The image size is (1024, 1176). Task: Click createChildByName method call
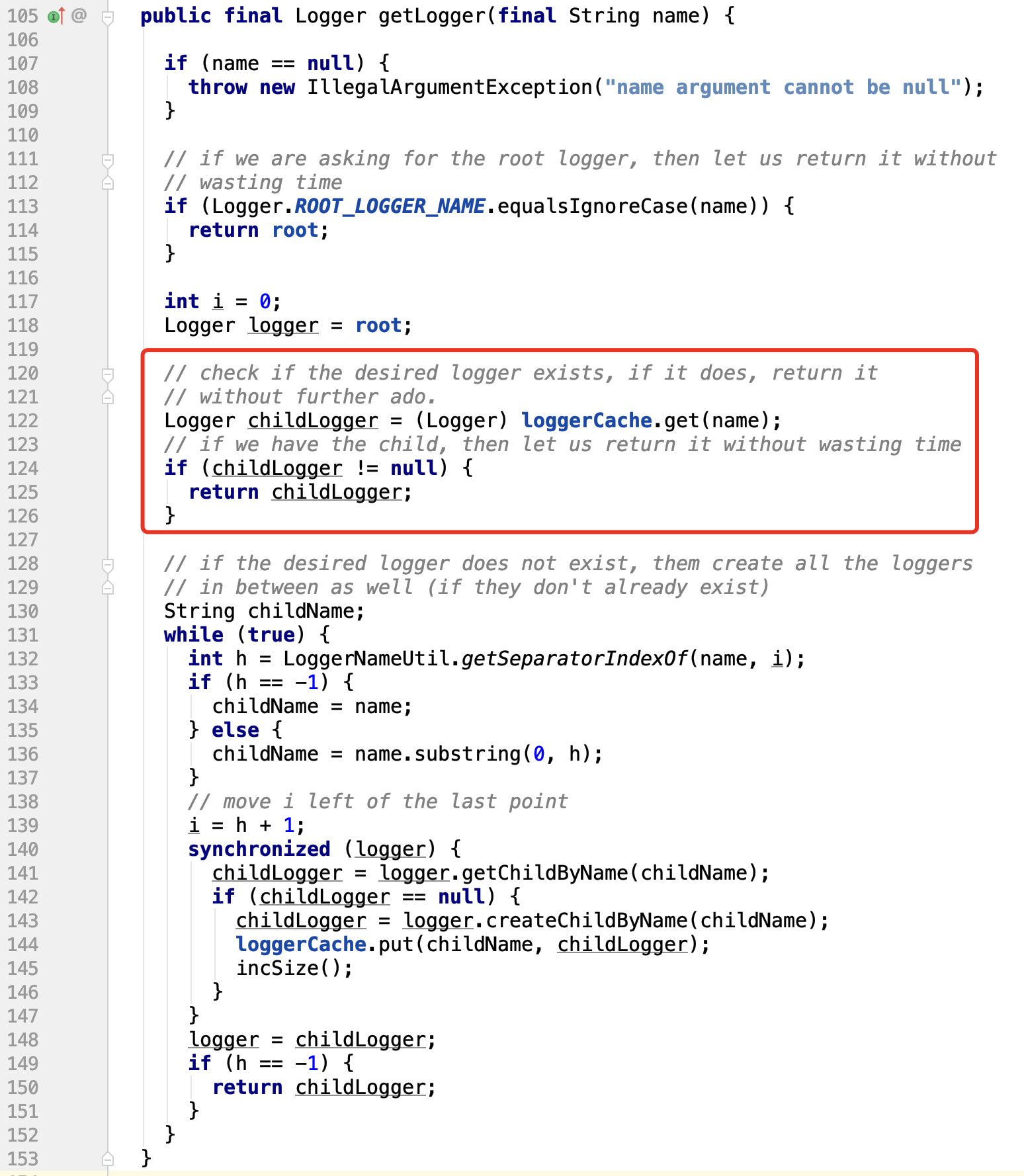[x=587, y=921]
